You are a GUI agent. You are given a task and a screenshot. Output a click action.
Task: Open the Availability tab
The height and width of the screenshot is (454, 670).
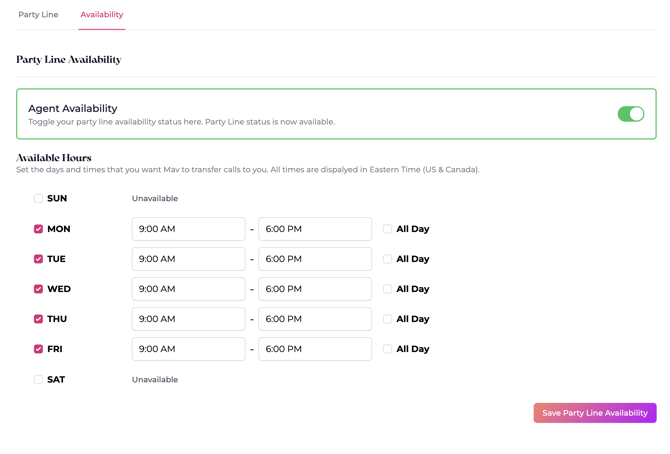point(102,15)
